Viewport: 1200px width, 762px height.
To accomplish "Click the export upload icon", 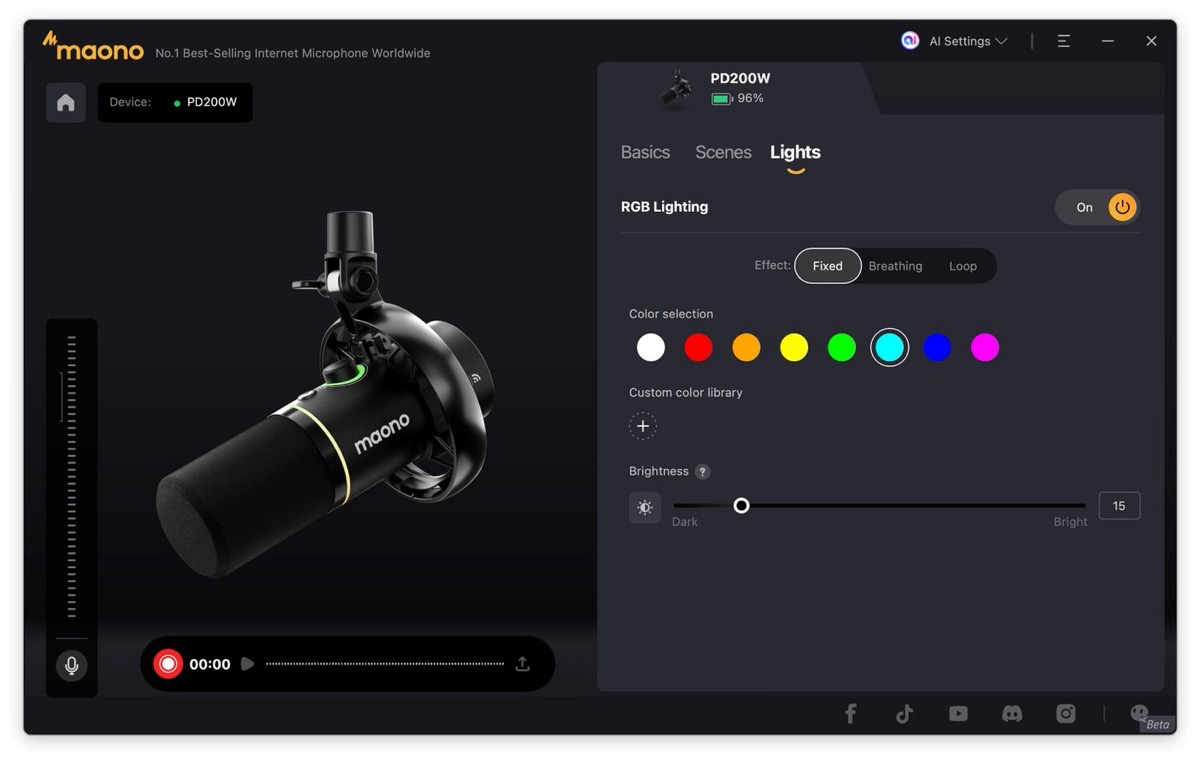I will tap(522, 664).
